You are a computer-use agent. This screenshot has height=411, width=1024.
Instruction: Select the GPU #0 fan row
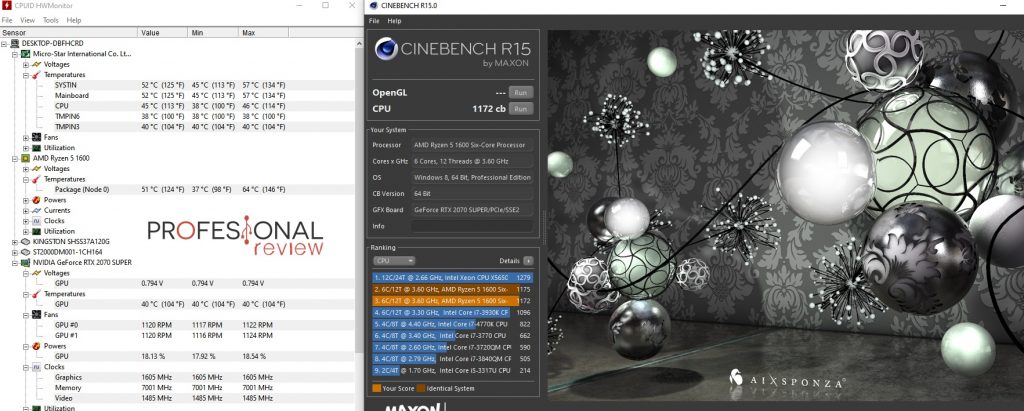click(x=177, y=325)
